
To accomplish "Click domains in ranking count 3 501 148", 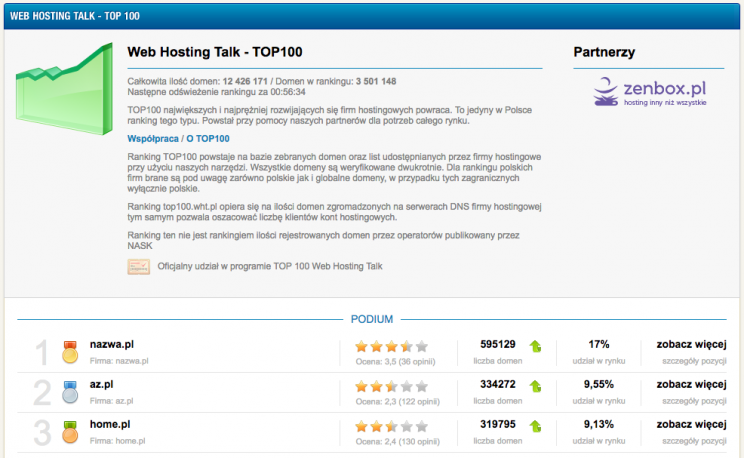I will tap(376, 81).
